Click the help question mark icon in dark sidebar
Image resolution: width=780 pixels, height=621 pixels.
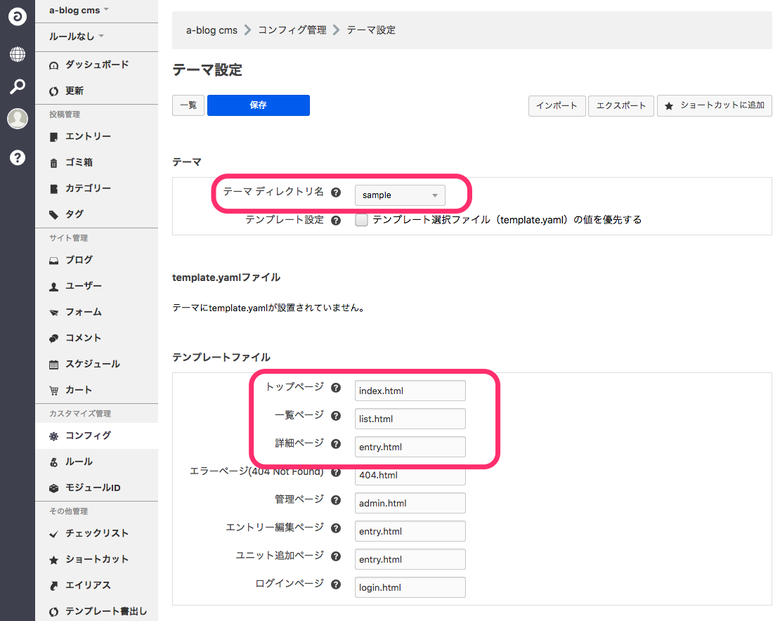click(x=17, y=157)
